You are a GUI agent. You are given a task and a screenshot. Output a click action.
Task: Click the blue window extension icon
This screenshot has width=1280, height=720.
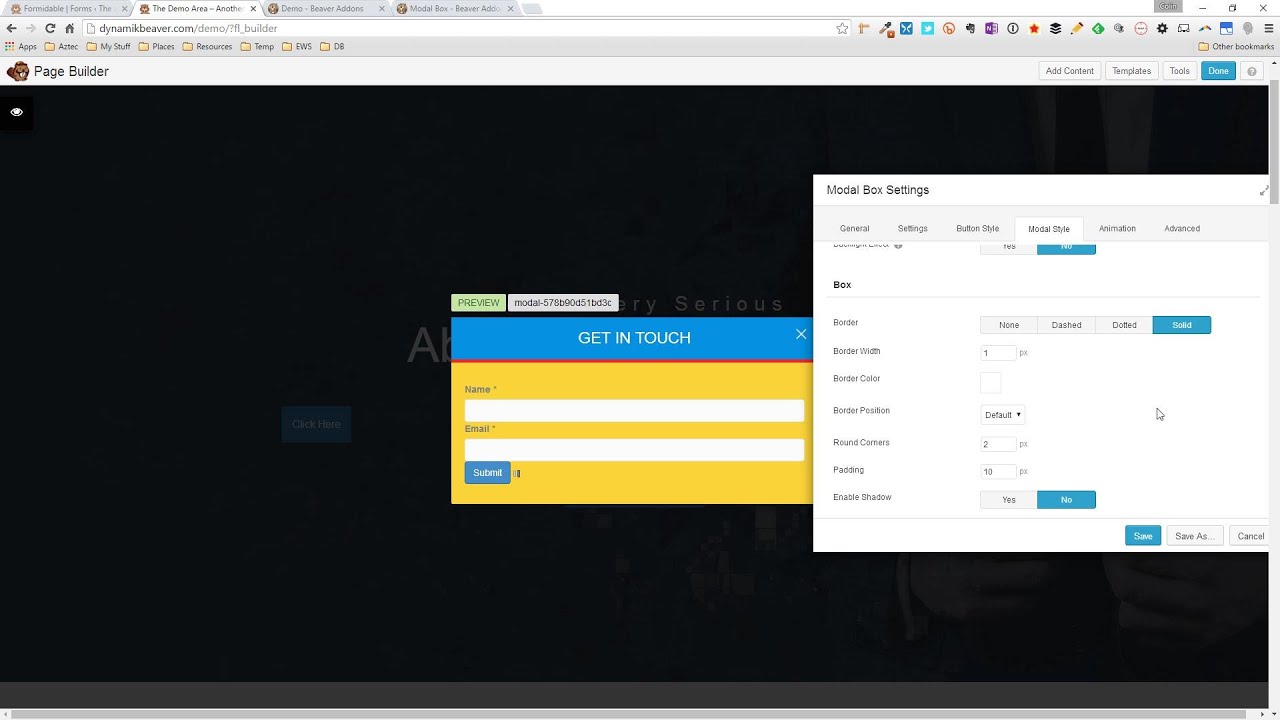tap(1226, 29)
